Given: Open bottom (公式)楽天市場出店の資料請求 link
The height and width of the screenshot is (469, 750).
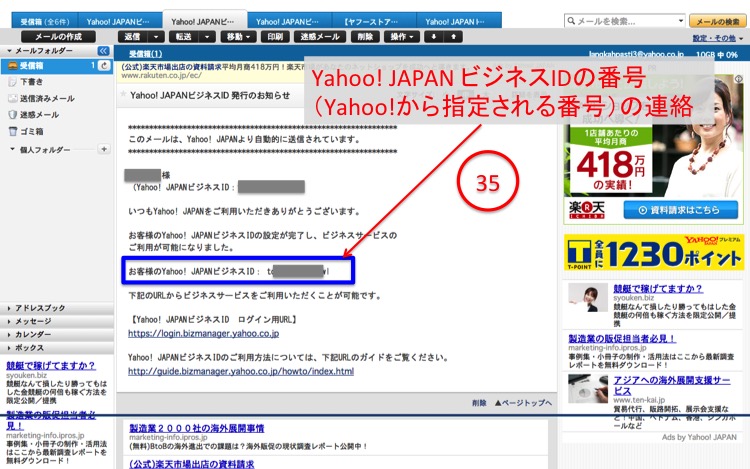Looking at the screenshot, I should [192, 464].
